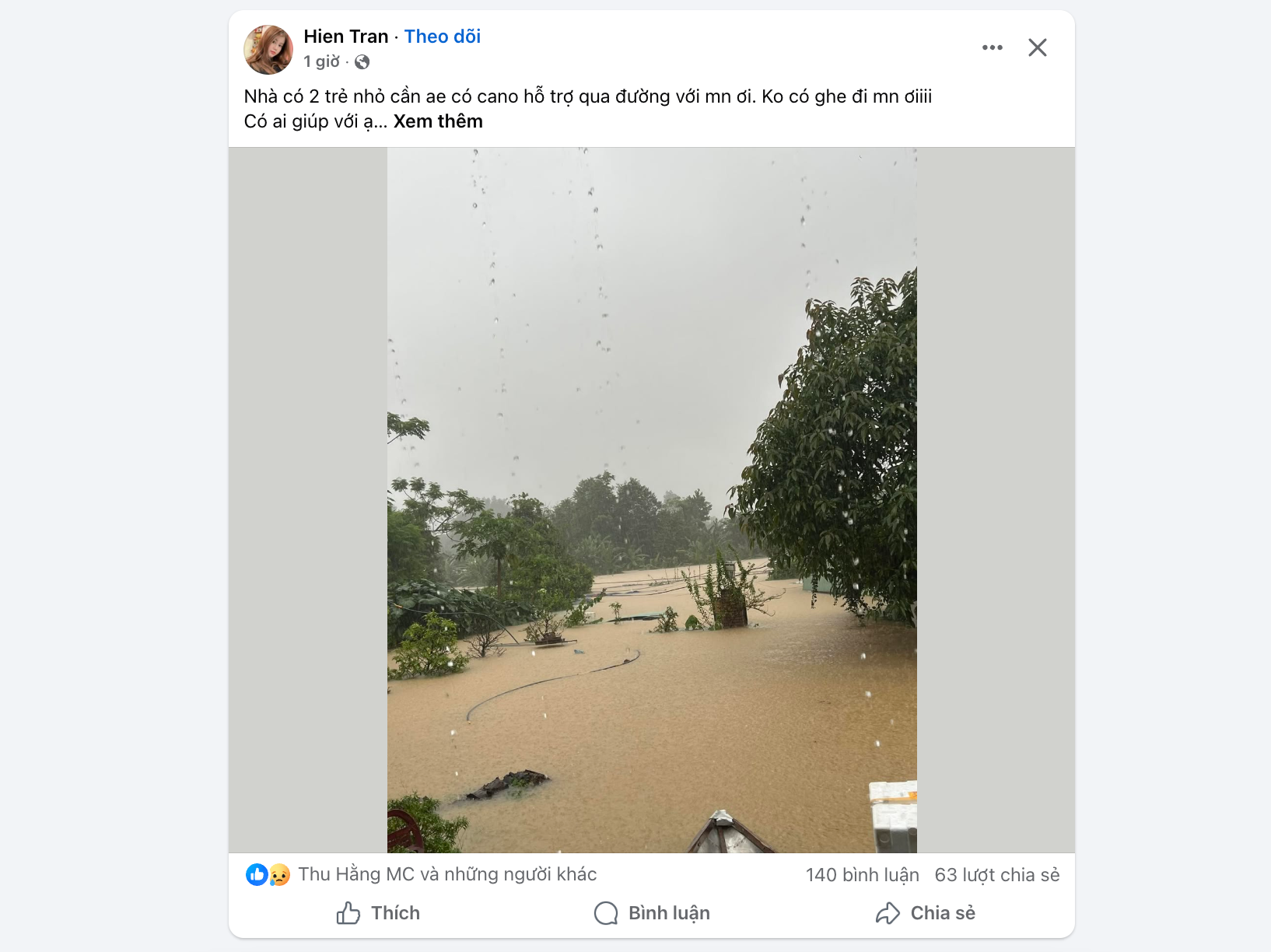Follow Hien Tran via Theo dõi
This screenshot has width=1271, height=952.
point(442,37)
